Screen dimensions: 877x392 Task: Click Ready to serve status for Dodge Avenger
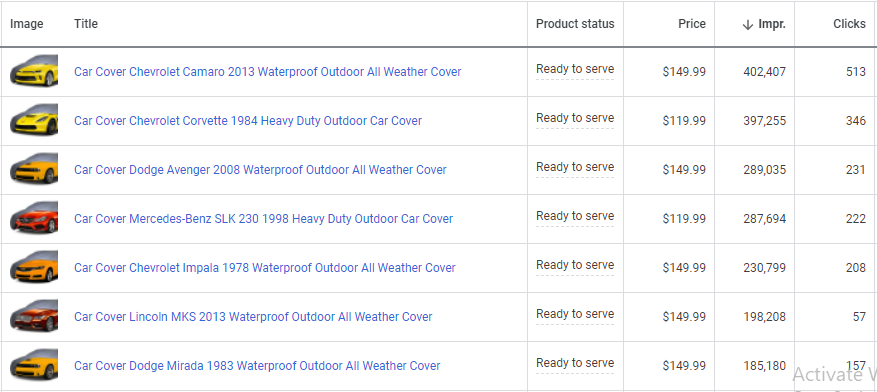575,167
